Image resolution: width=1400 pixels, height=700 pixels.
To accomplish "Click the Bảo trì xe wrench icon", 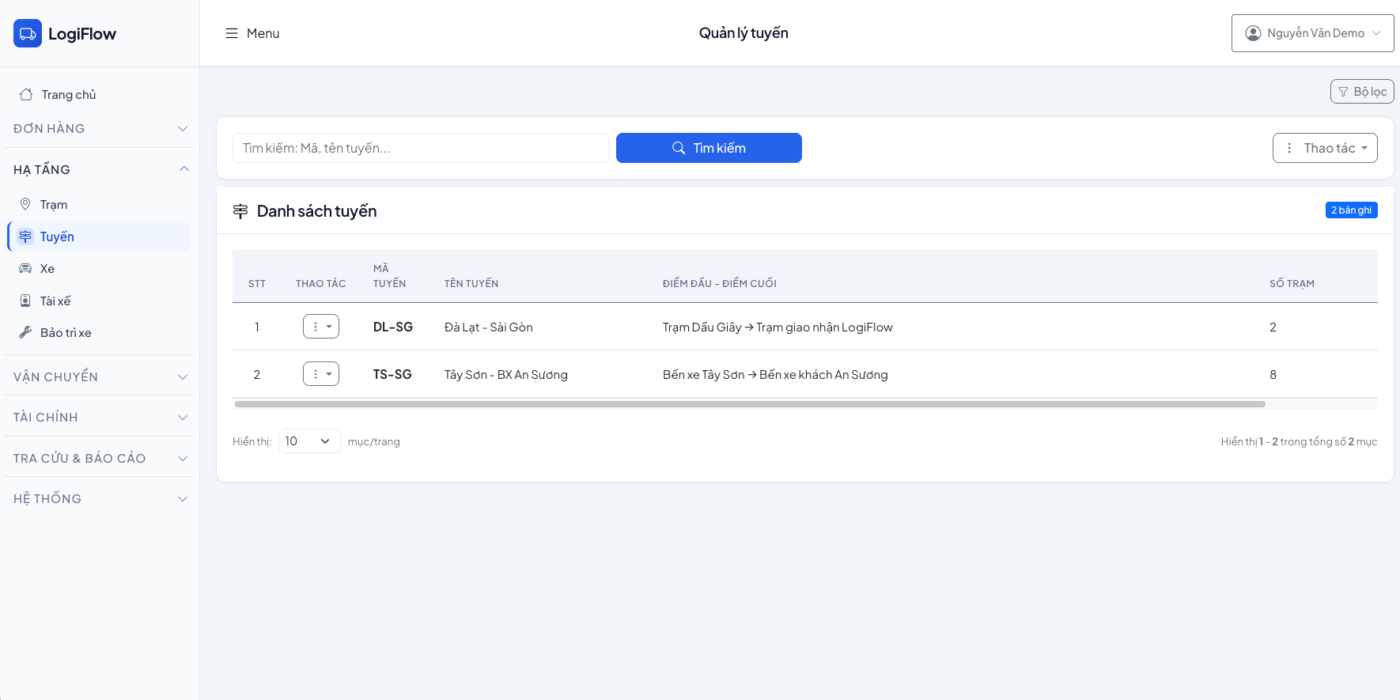I will (26, 333).
